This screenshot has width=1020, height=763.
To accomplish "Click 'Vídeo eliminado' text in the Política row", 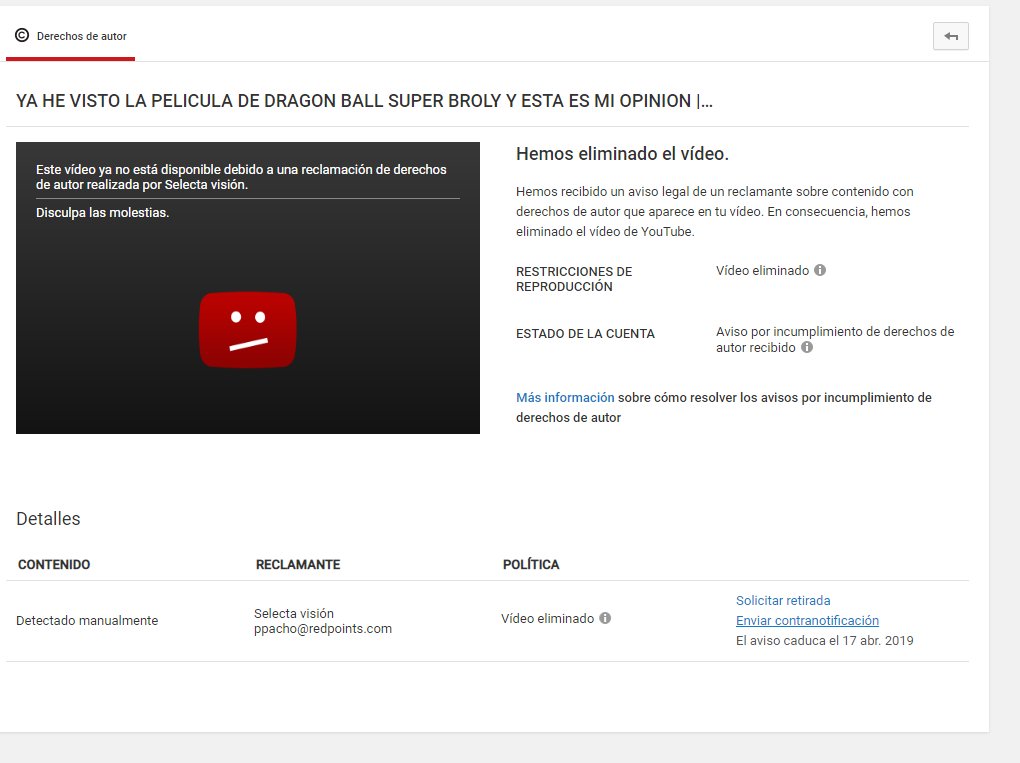I will (x=547, y=619).
